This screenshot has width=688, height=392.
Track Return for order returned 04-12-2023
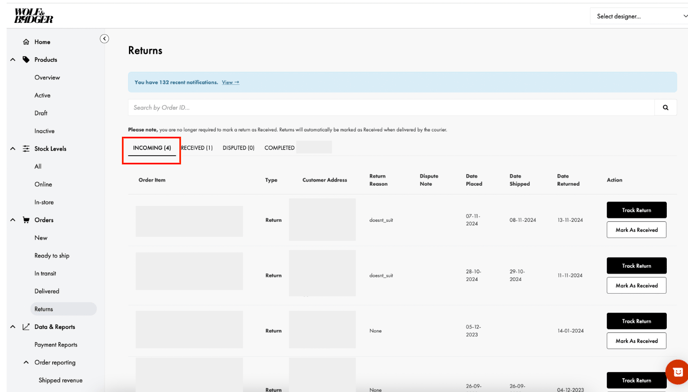(x=636, y=380)
